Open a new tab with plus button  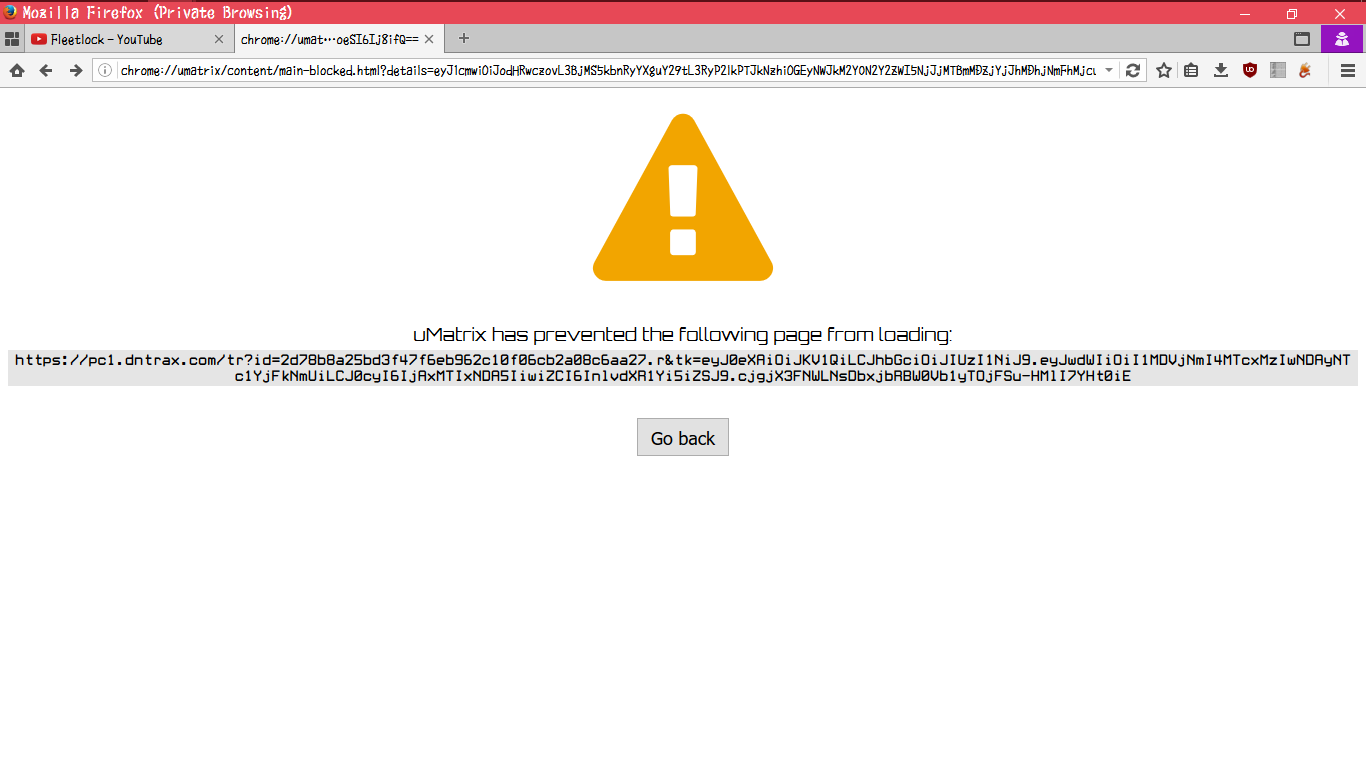(463, 39)
